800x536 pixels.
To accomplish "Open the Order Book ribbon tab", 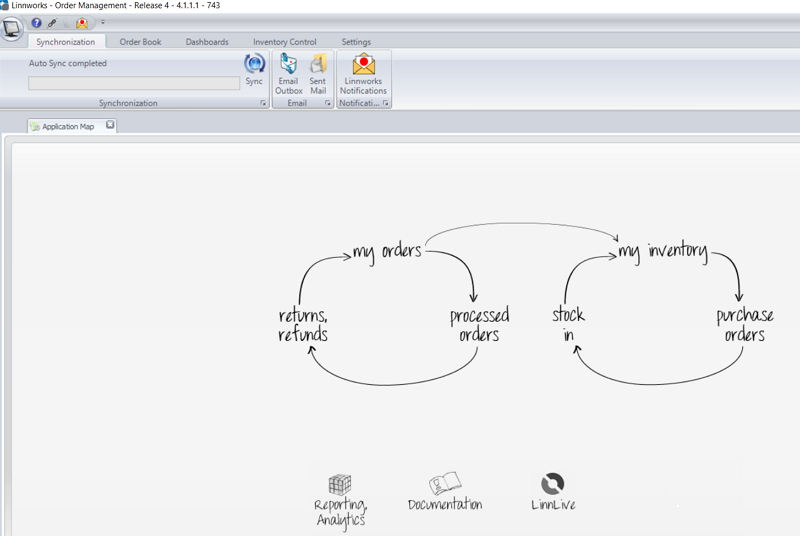I will 140,42.
